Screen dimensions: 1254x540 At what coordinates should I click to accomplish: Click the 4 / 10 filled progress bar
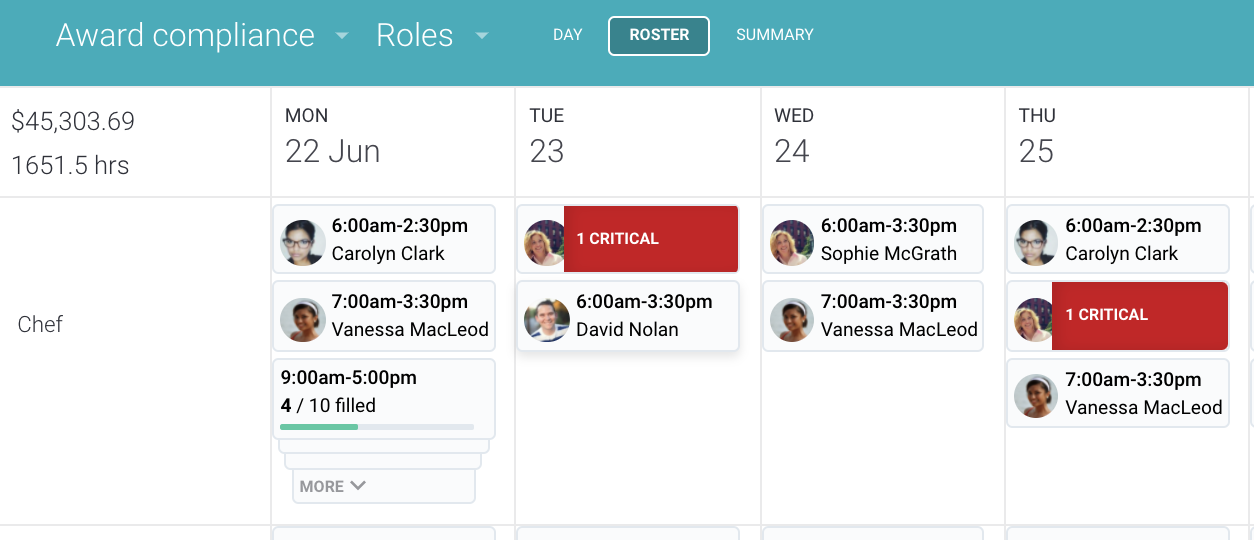(x=377, y=427)
